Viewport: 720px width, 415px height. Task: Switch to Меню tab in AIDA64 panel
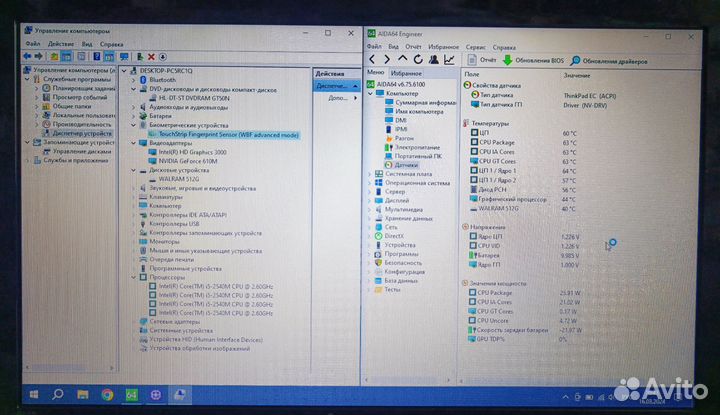pyautogui.click(x=376, y=73)
